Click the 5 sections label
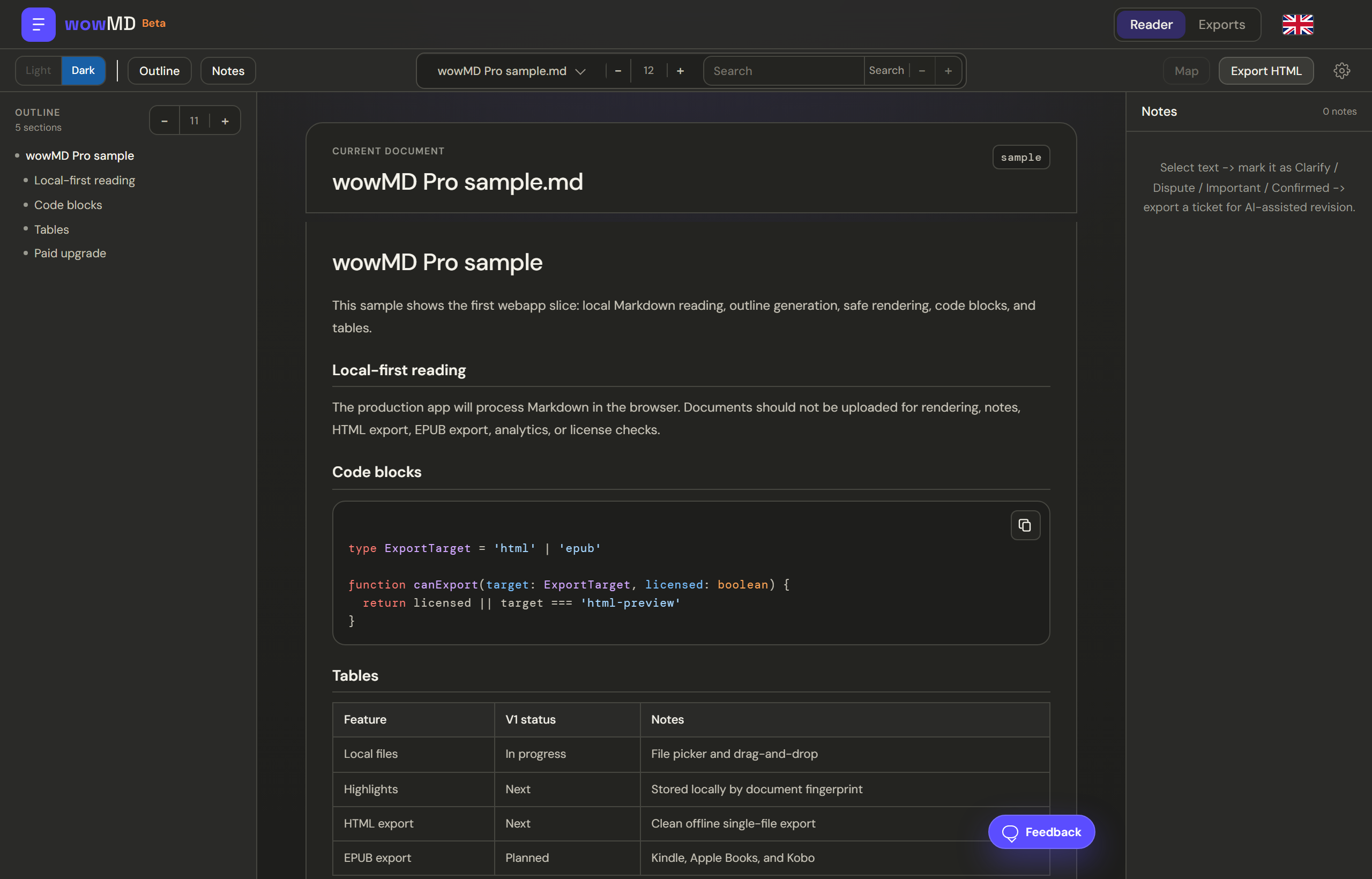The height and width of the screenshot is (879, 1372). (x=38, y=127)
